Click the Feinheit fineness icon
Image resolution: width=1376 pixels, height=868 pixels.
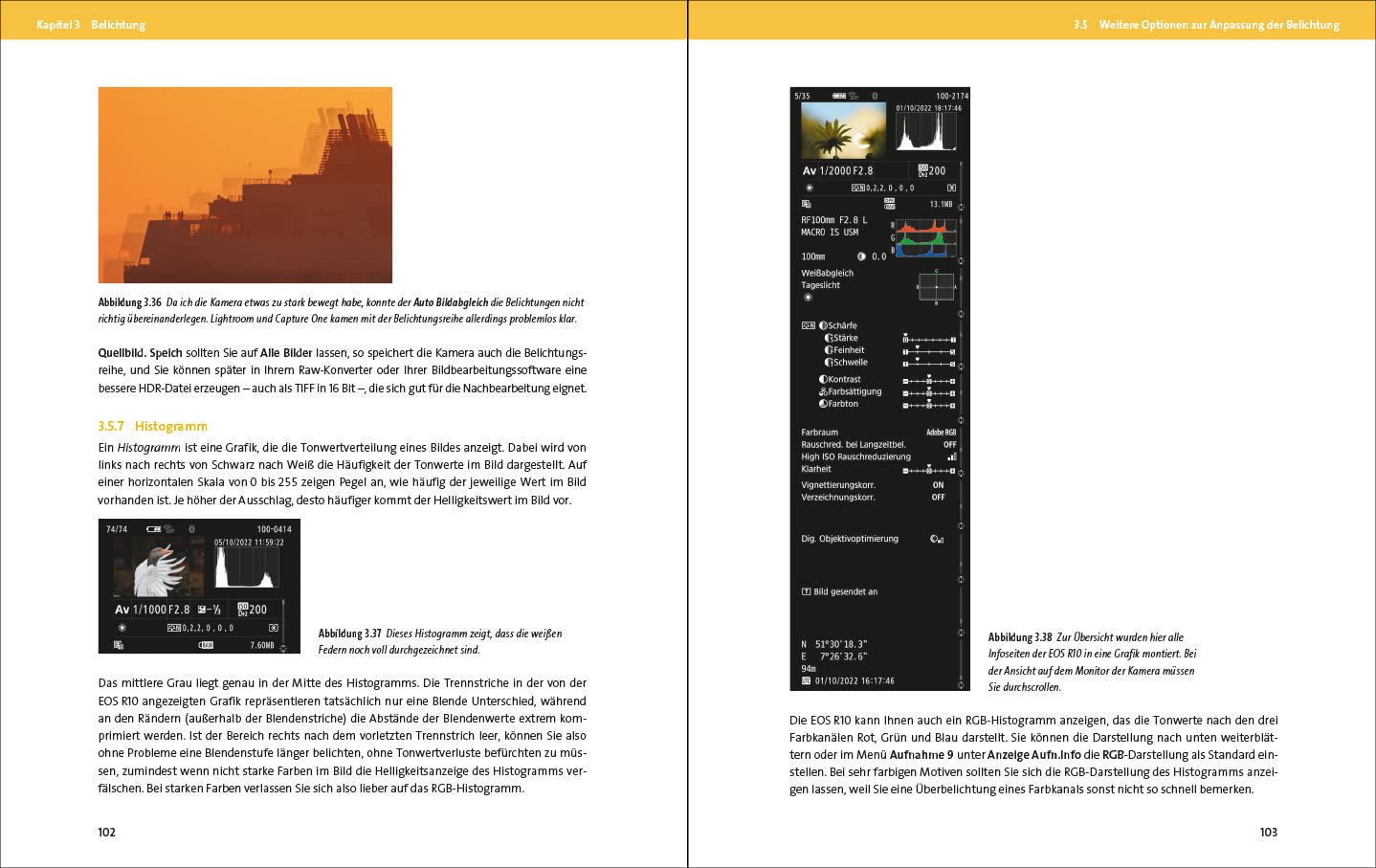829,350
